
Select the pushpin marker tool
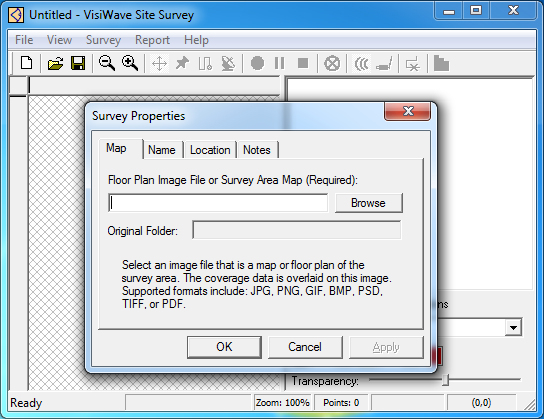coord(182,63)
